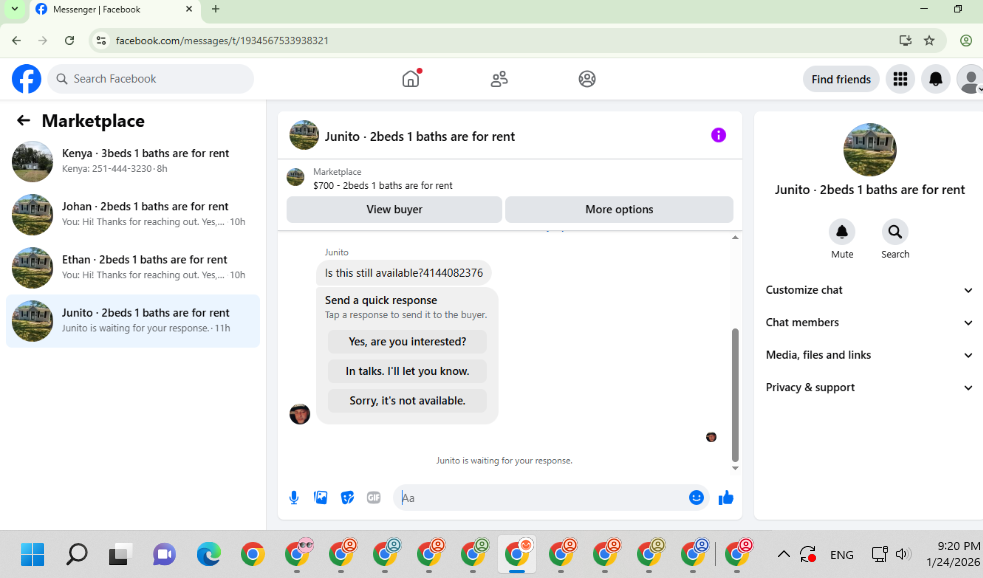Open Kenya 3beds 1 baths conversation
The image size is (983, 578).
(133, 161)
